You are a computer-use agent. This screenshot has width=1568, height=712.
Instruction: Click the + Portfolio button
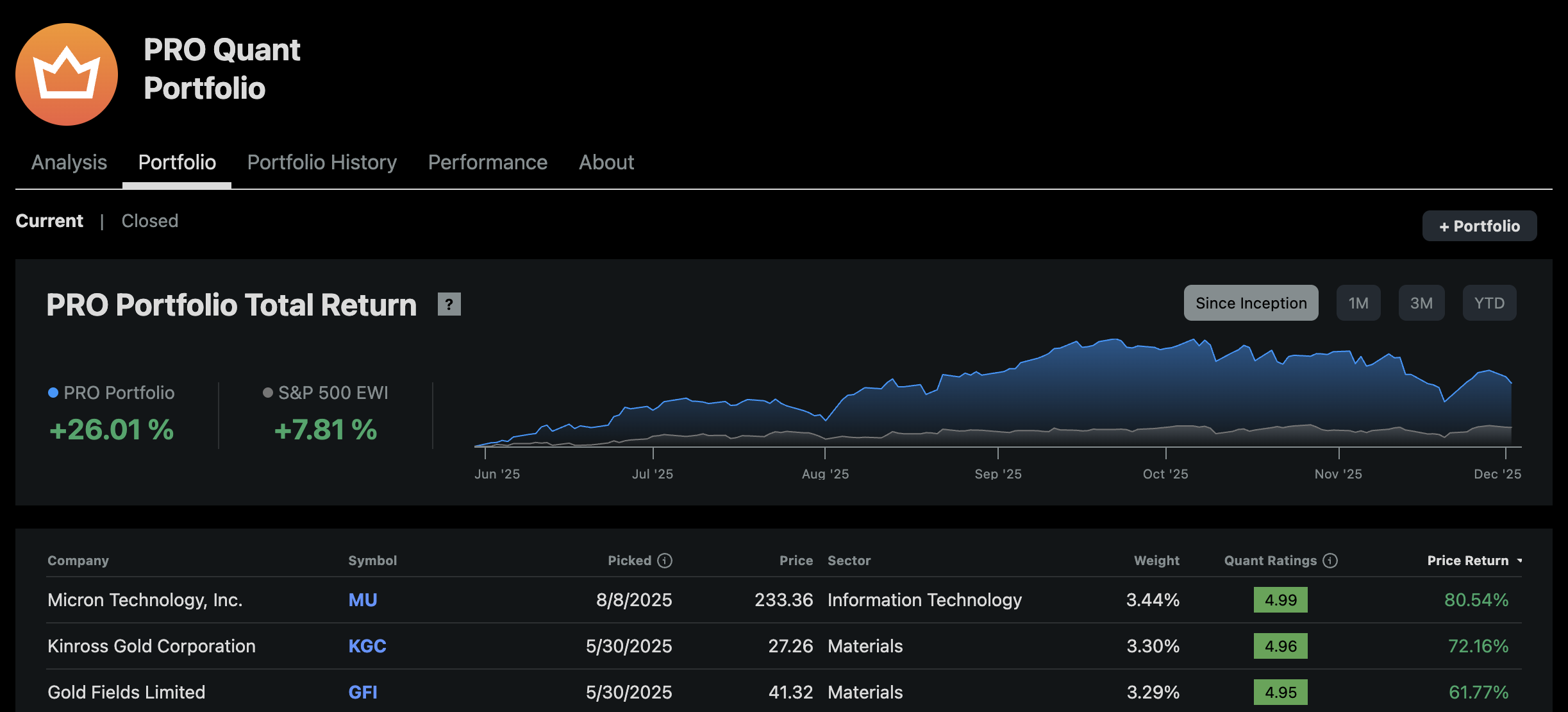pos(1479,226)
